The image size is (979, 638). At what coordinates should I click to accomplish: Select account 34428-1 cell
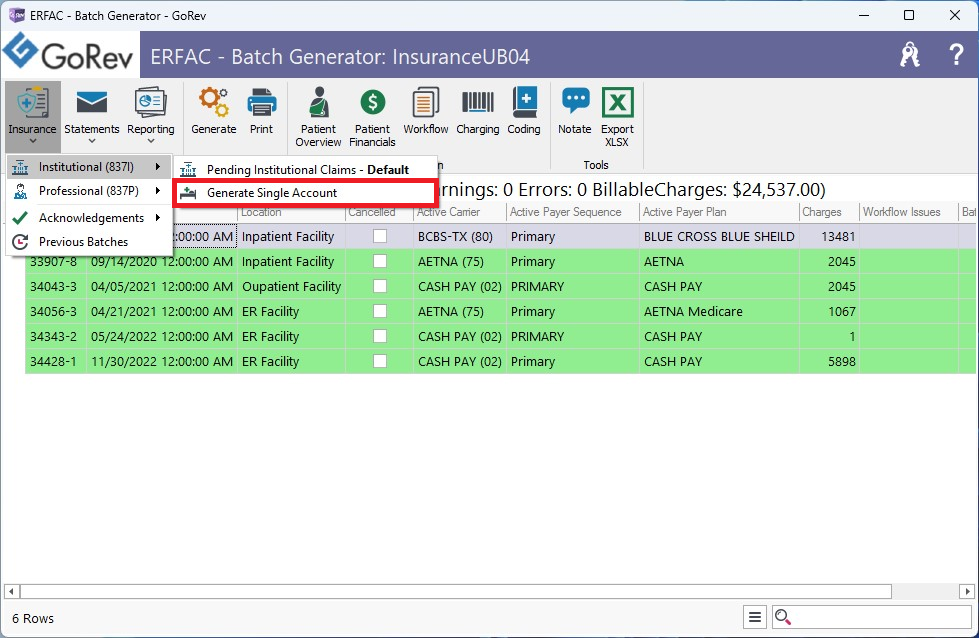tap(54, 361)
